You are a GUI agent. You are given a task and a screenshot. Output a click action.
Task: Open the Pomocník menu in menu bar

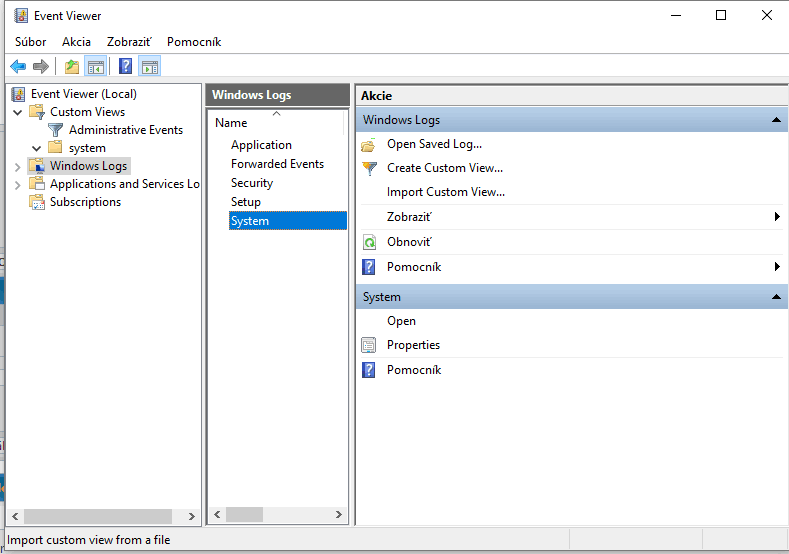194,42
